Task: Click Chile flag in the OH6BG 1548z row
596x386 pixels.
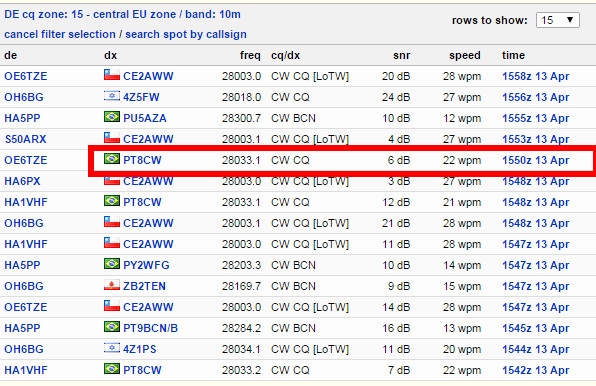Action: [112, 221]
